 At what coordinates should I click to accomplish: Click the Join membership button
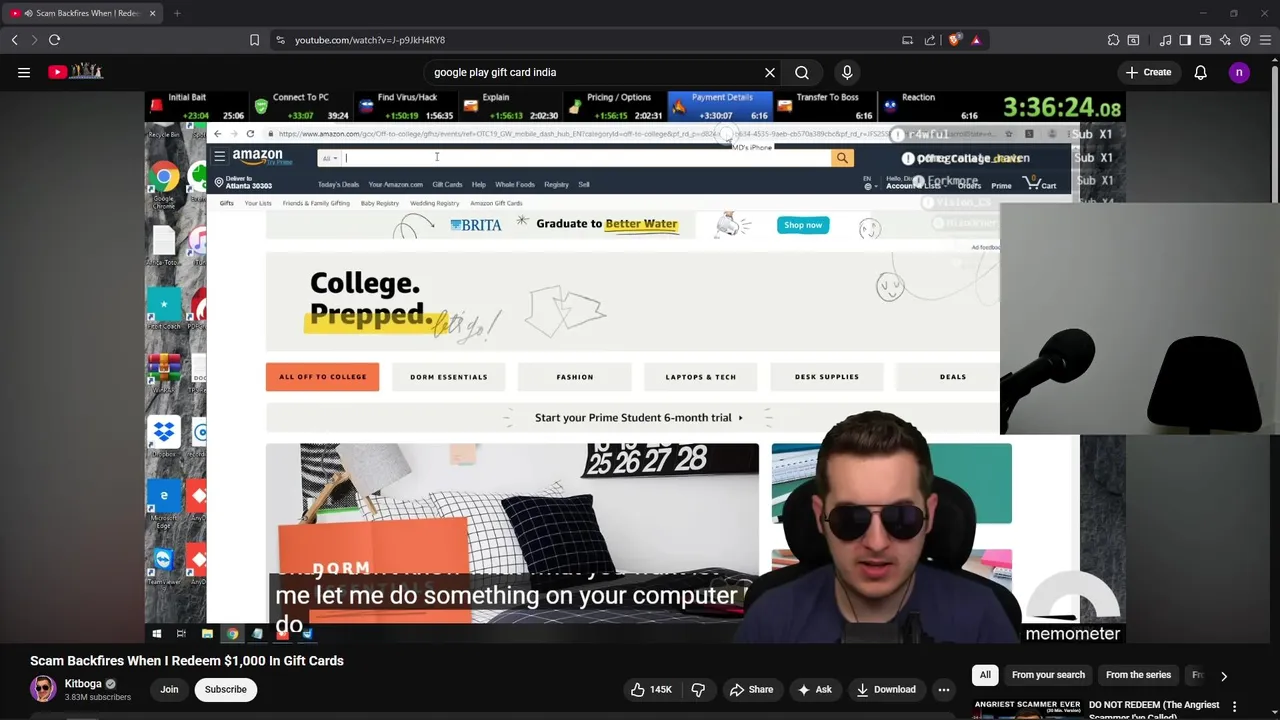pyautogui.click(x=169, y=689)
